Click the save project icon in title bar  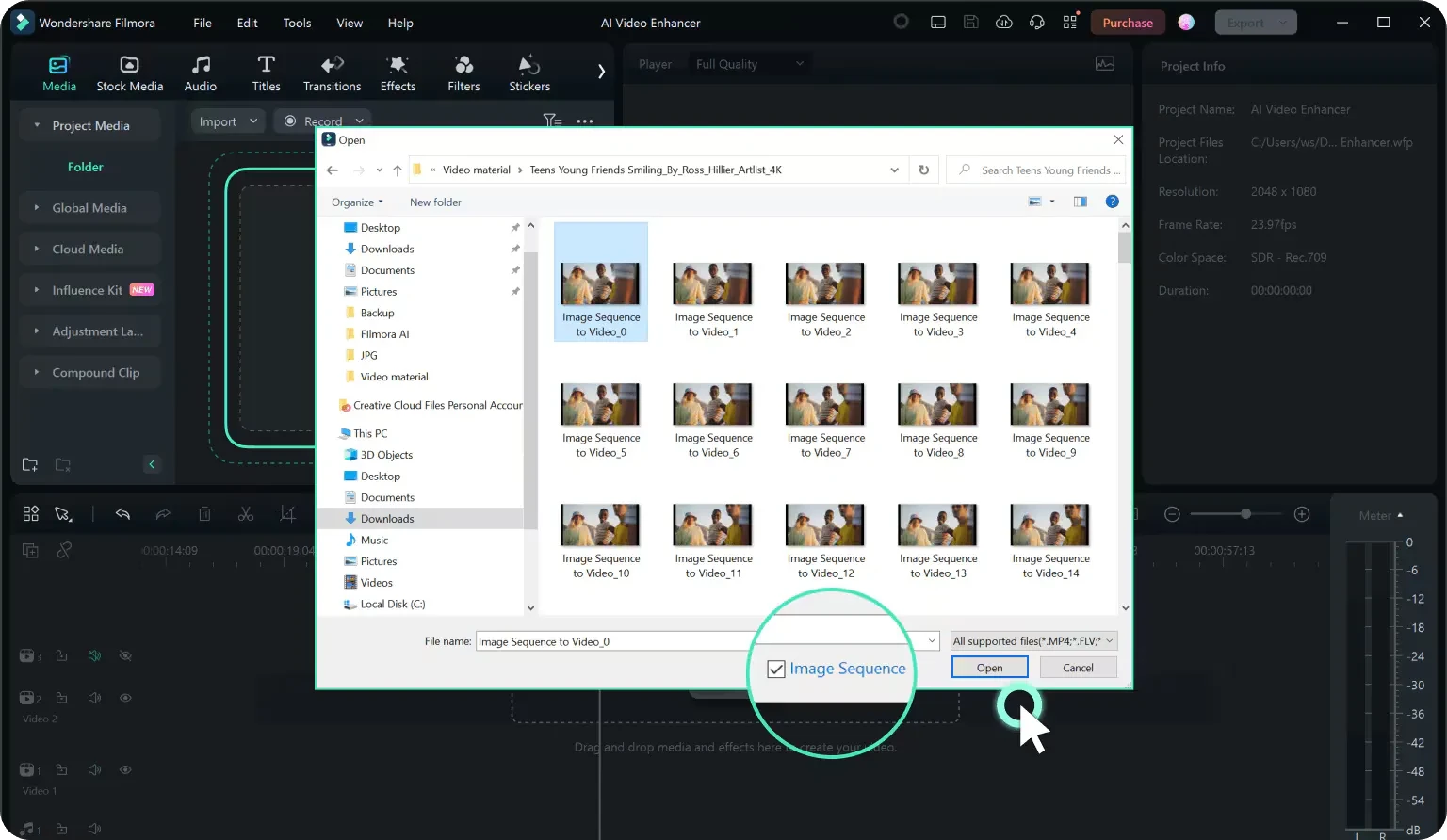tap(971, 23)
